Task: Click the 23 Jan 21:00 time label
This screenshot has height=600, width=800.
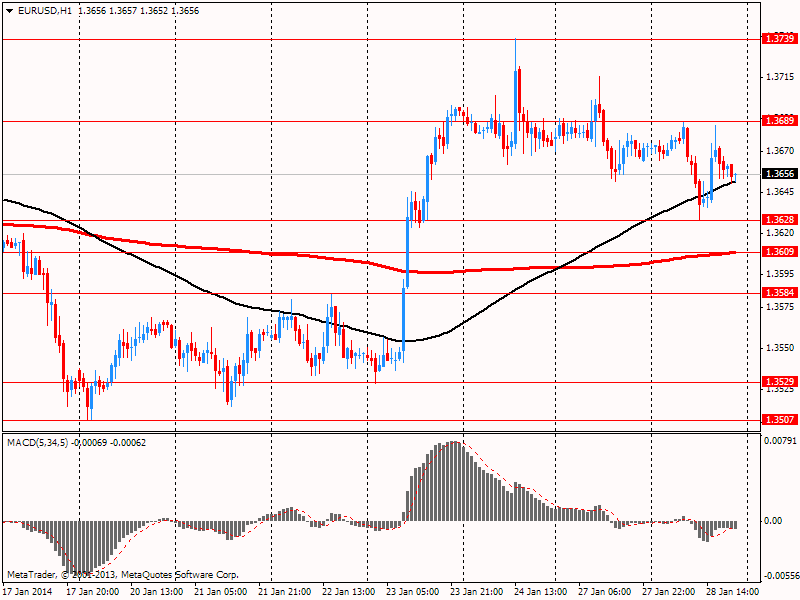Action: click(x=477, y=592)
